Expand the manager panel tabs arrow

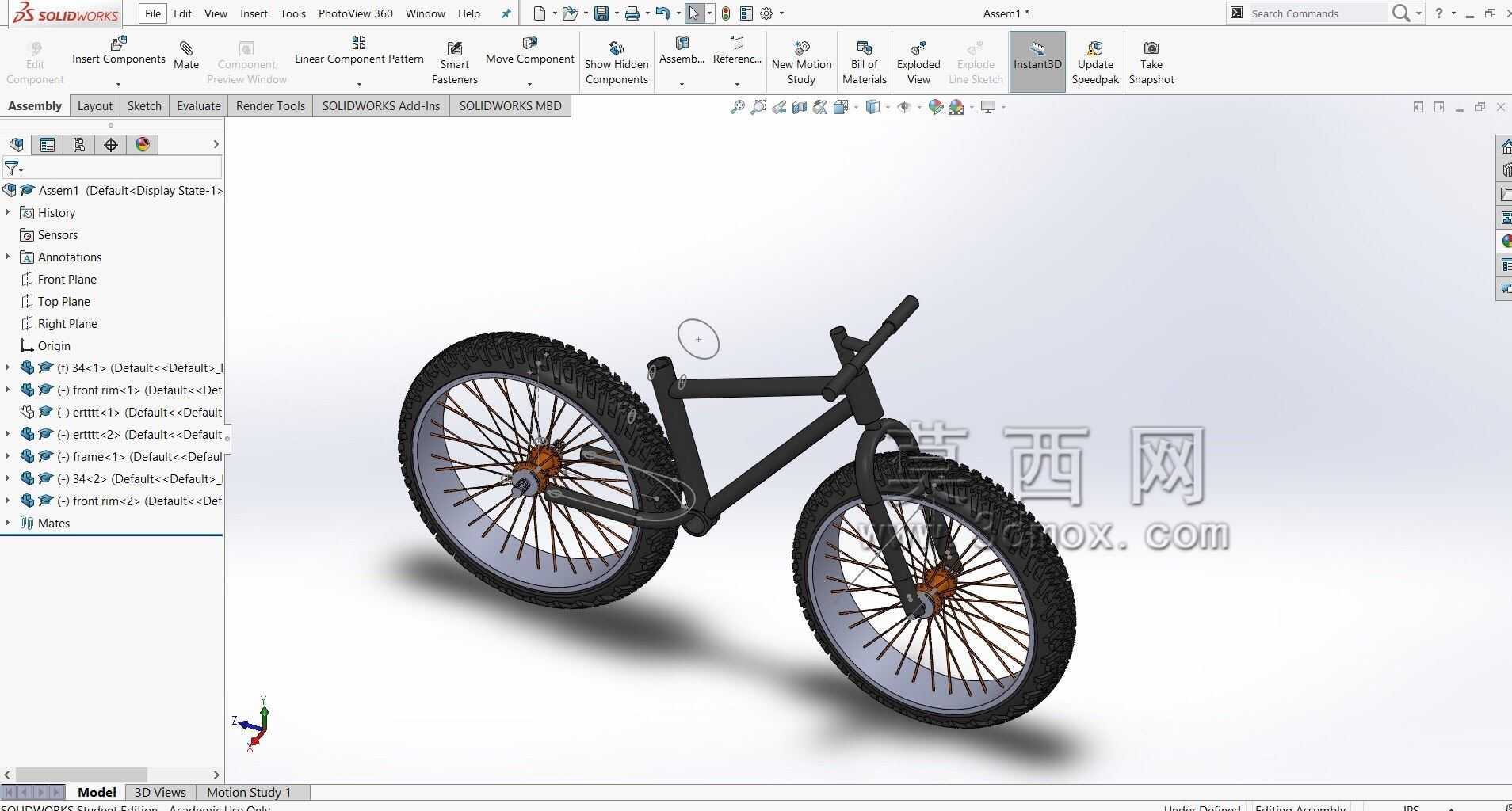[x=216, y=144]
